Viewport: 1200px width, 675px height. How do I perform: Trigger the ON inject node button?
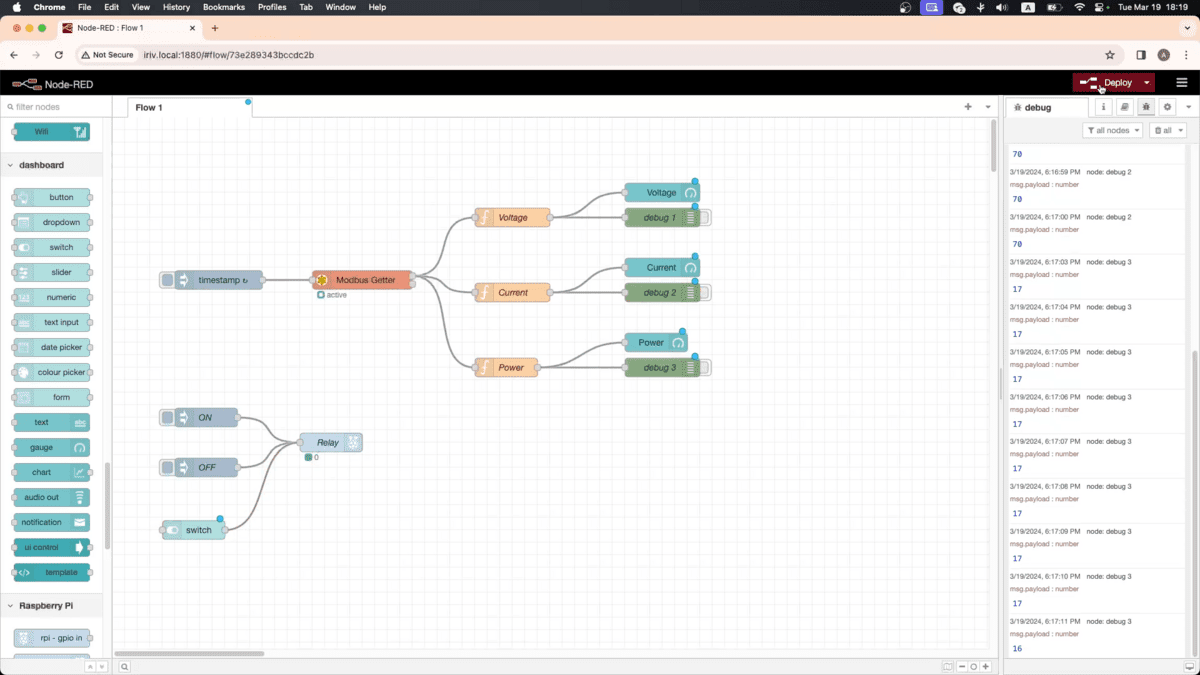(x=168, y=417)
